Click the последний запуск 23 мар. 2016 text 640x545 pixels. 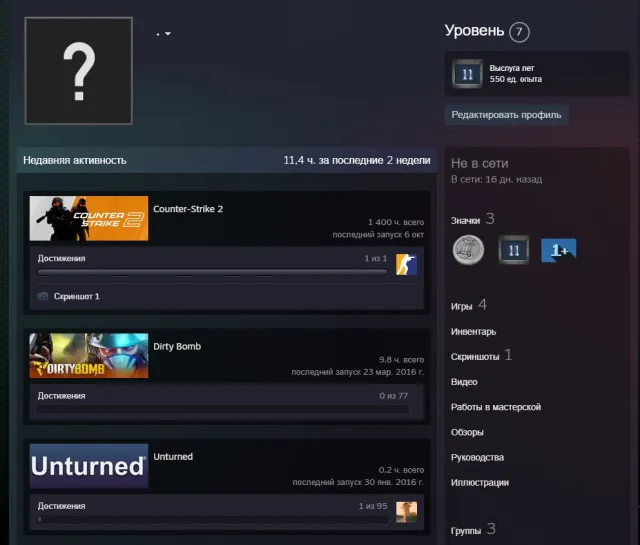coord(358,372)
